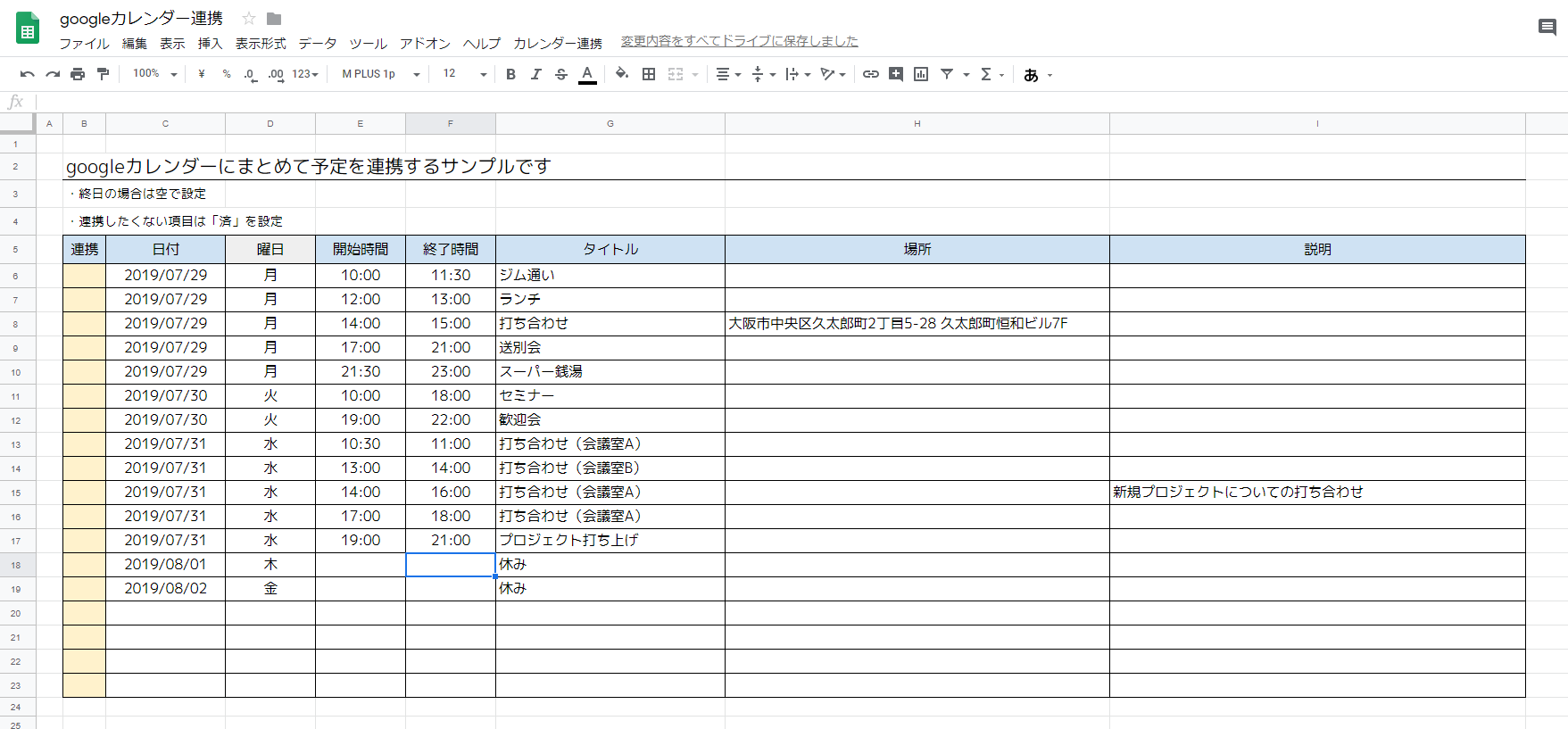Increase decimal places

276,74
